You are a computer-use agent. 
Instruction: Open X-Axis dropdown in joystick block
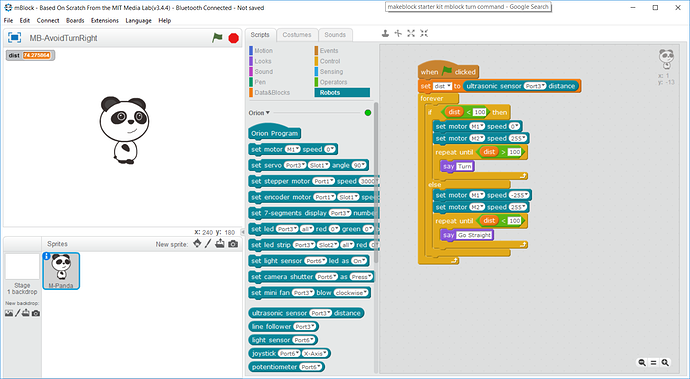click(315, 353)
